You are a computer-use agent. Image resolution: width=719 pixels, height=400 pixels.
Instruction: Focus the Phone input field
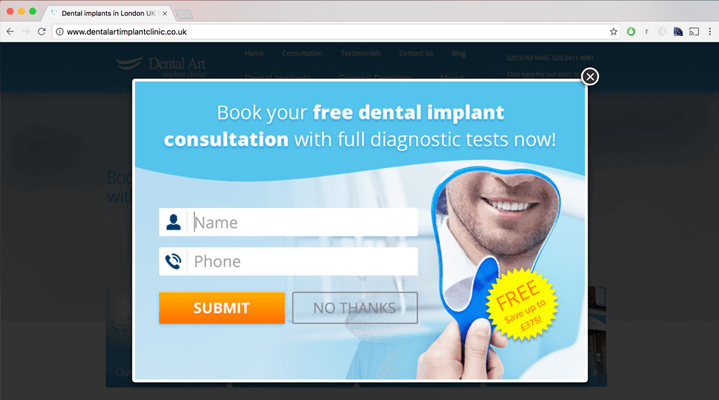[x=303, y=261]
